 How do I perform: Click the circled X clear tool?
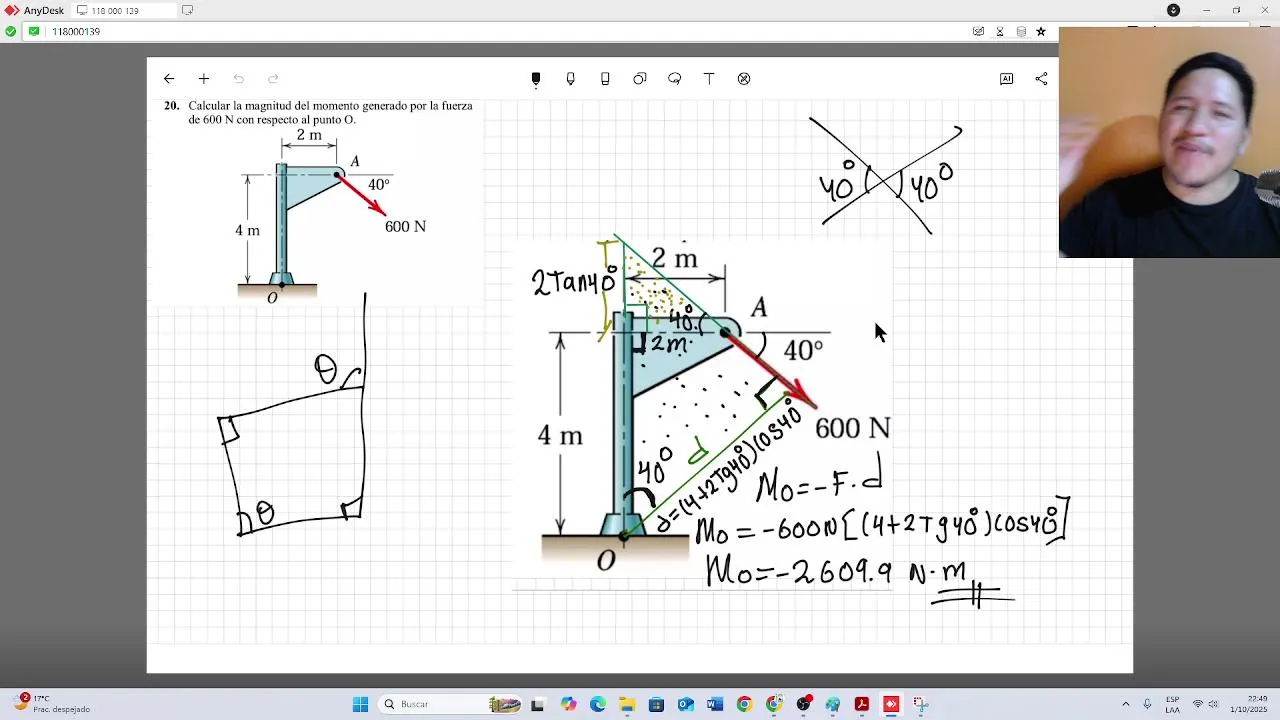[x=744, y=79]
